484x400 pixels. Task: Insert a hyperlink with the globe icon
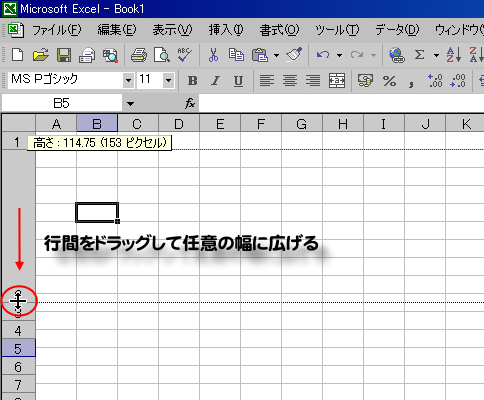click(397, 55)
